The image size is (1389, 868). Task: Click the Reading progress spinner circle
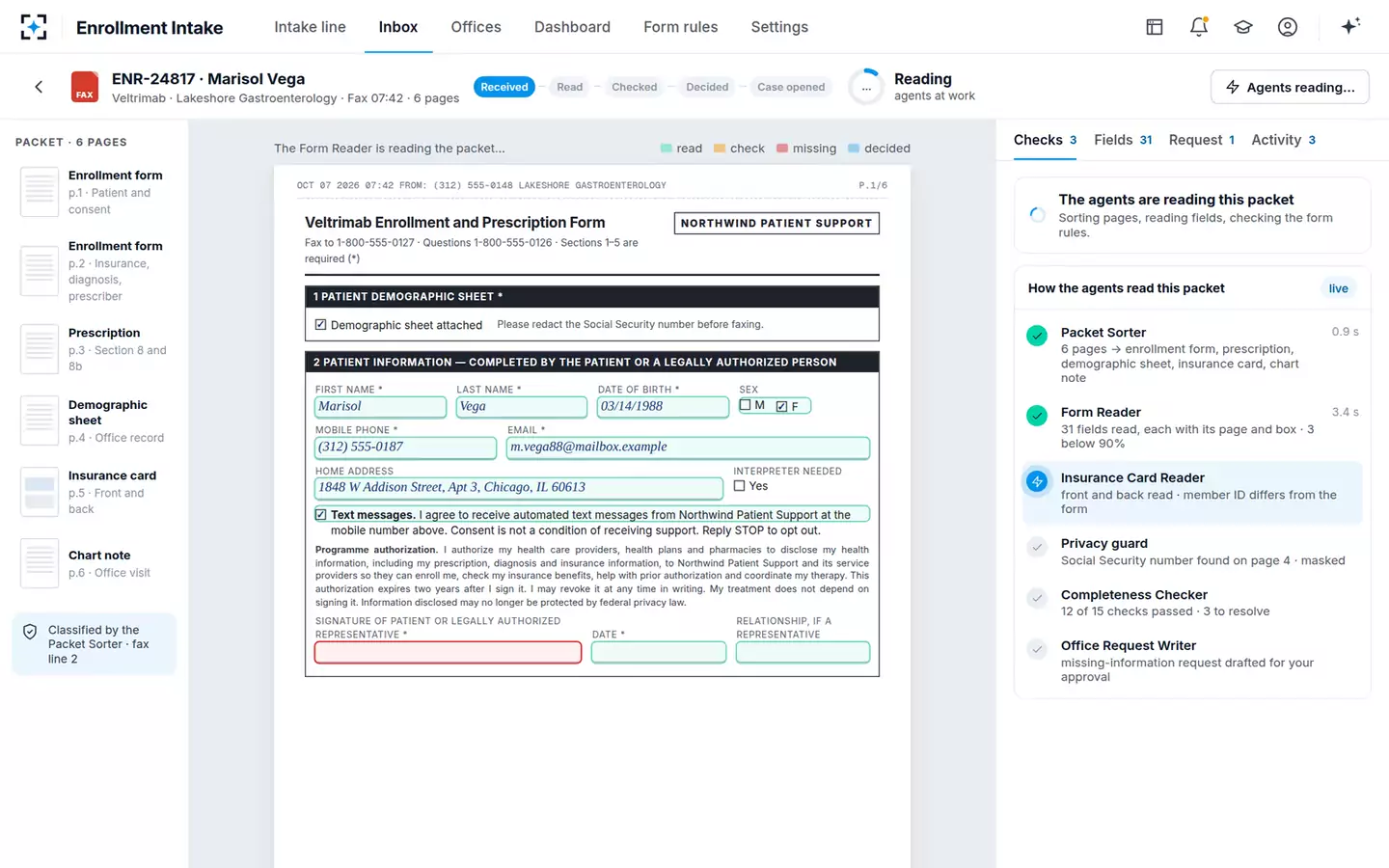[866, 87]
